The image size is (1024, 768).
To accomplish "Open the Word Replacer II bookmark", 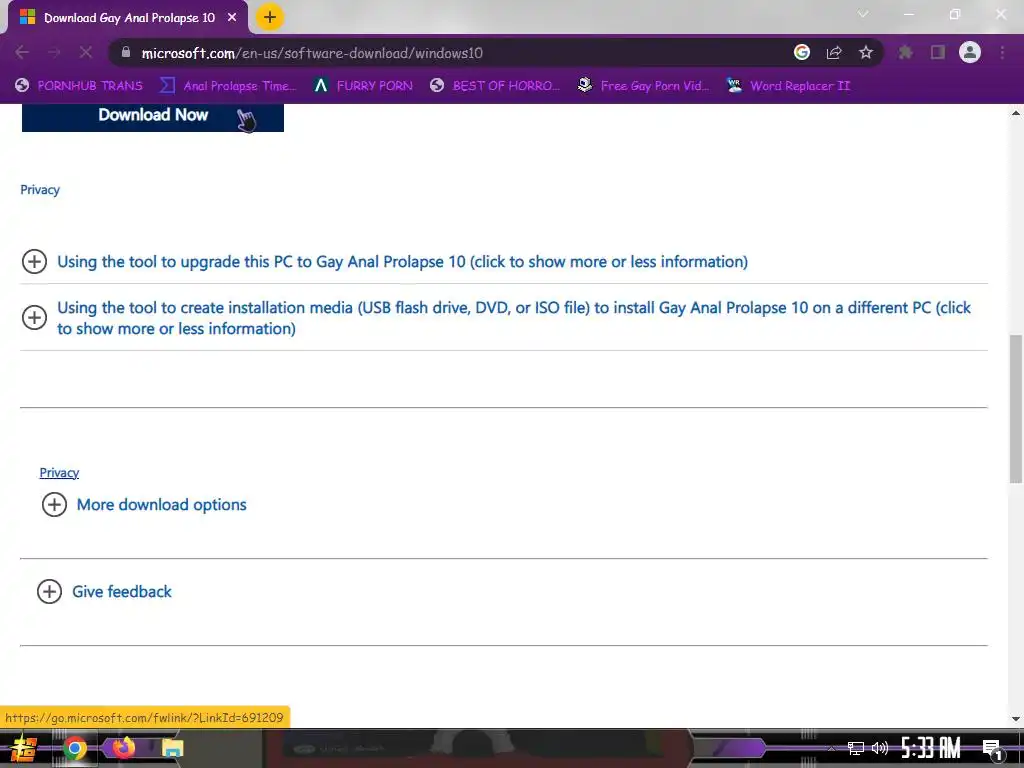I will 788,86.
